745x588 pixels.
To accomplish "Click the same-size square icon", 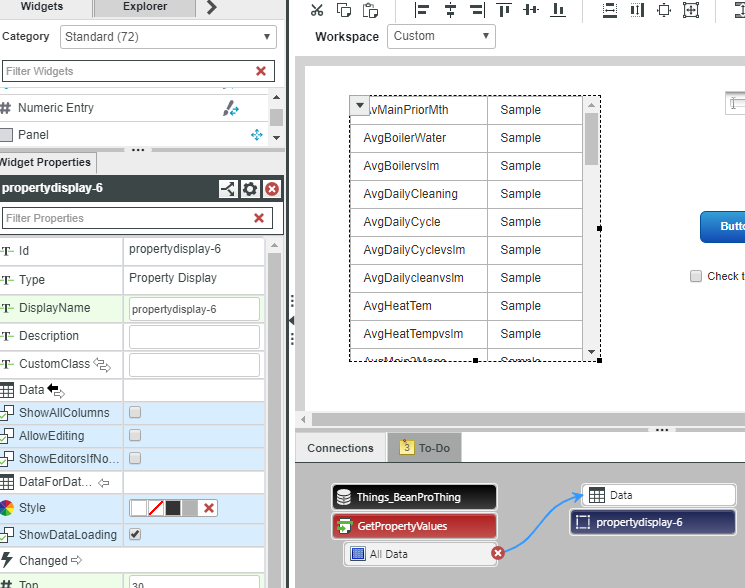I will [664, 9].
